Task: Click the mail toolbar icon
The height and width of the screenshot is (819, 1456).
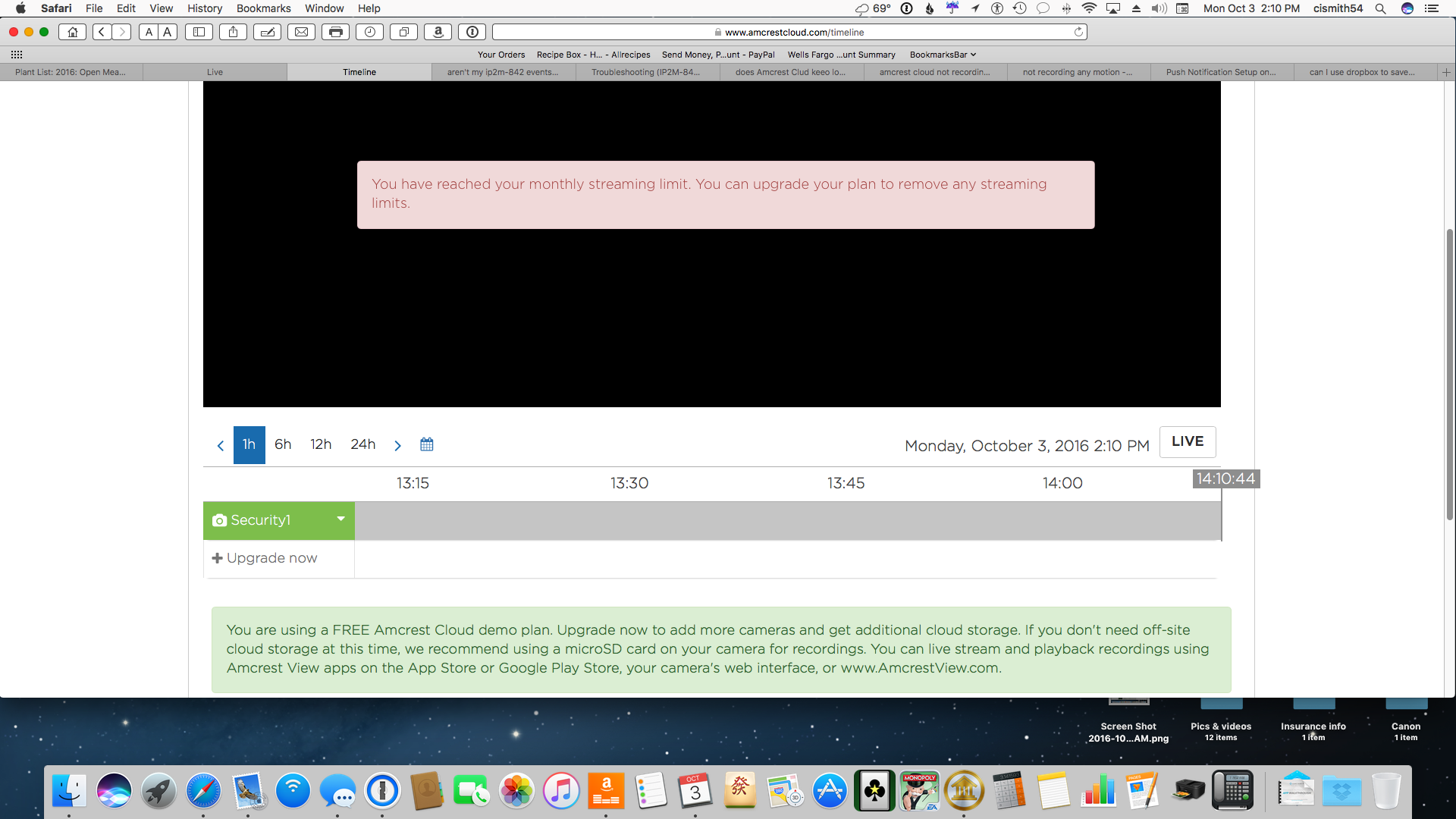Action: [x=302, y=32]
